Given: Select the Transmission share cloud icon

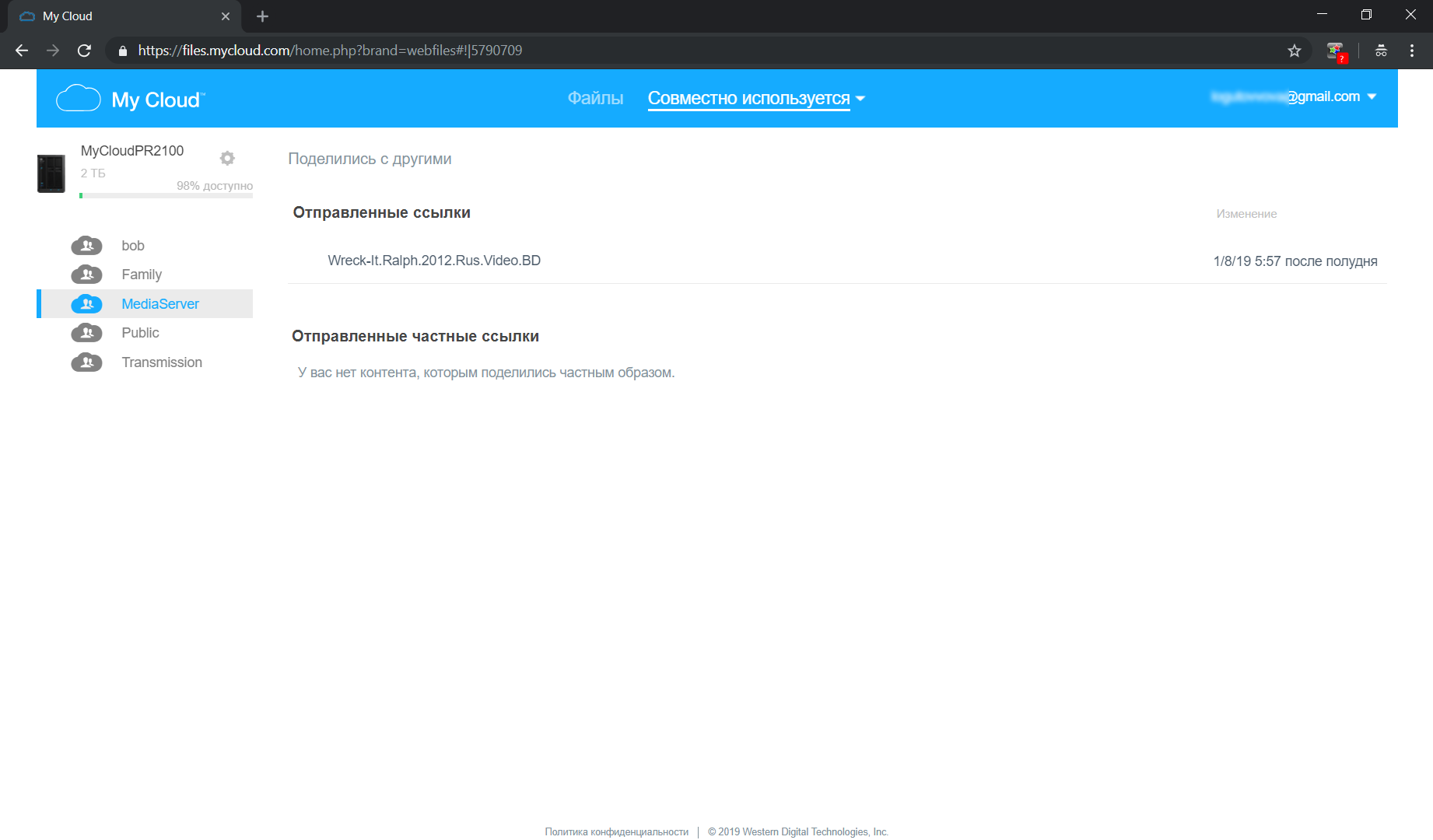Looking at the screenshot, I should 86,362.
